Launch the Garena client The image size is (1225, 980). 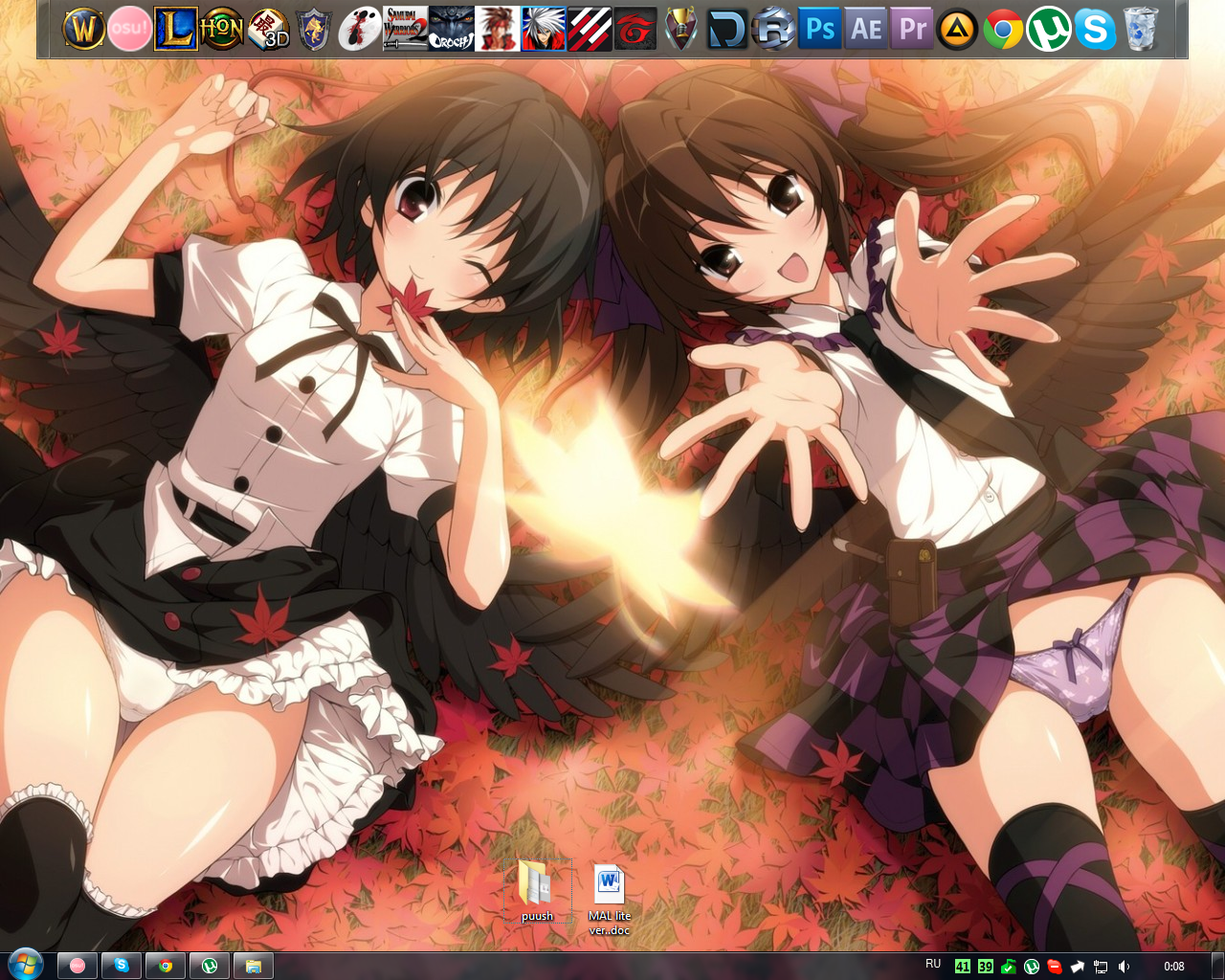click(635, 28)
